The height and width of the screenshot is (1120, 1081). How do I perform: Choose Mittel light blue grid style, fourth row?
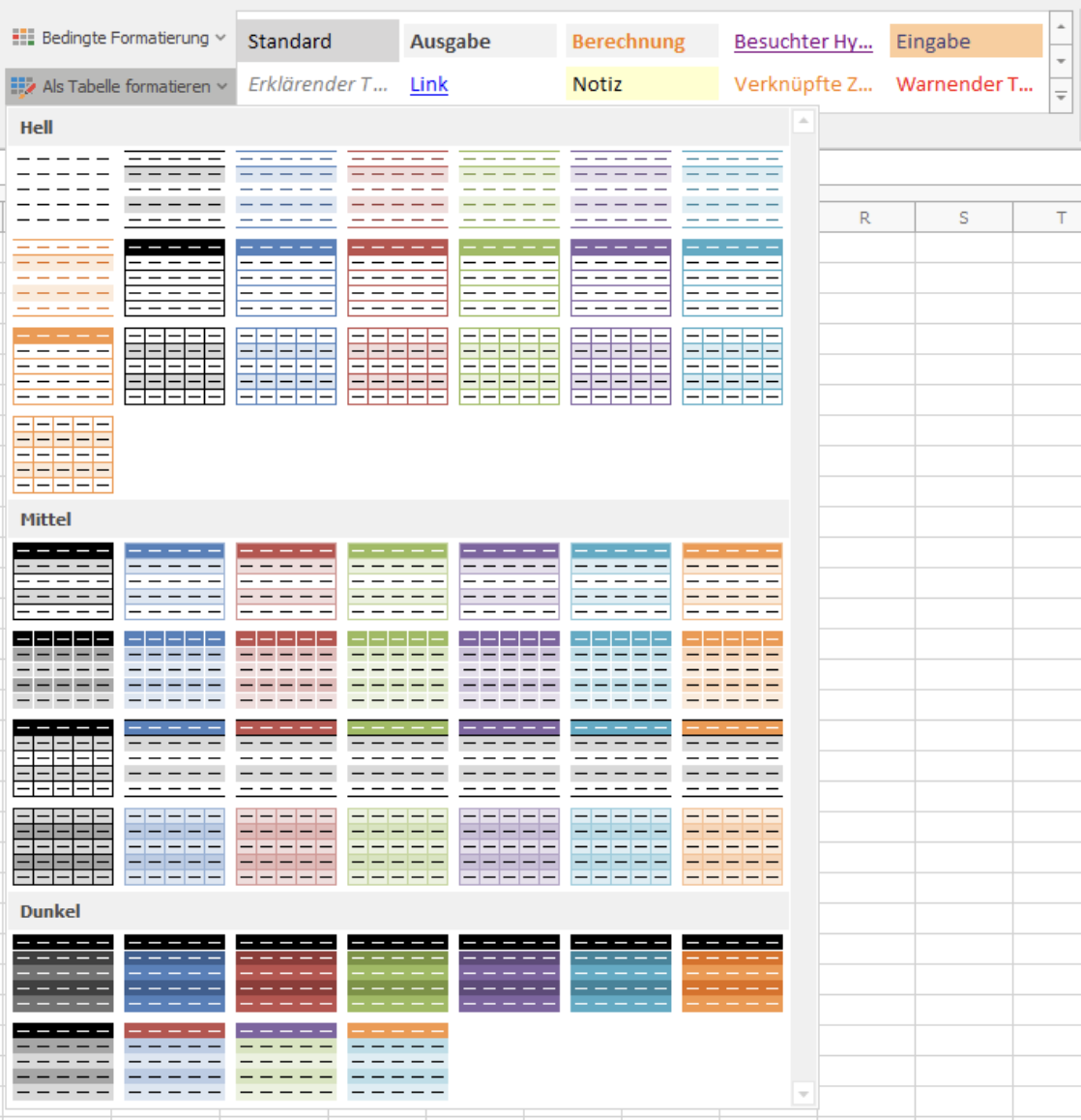click(174, 847)
